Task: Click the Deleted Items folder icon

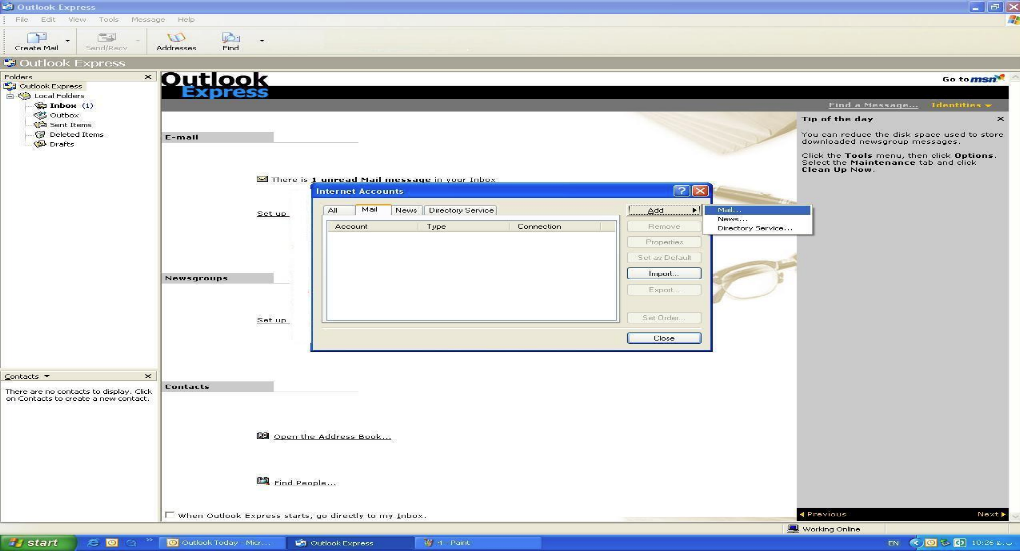Action: tap(40, 135)
